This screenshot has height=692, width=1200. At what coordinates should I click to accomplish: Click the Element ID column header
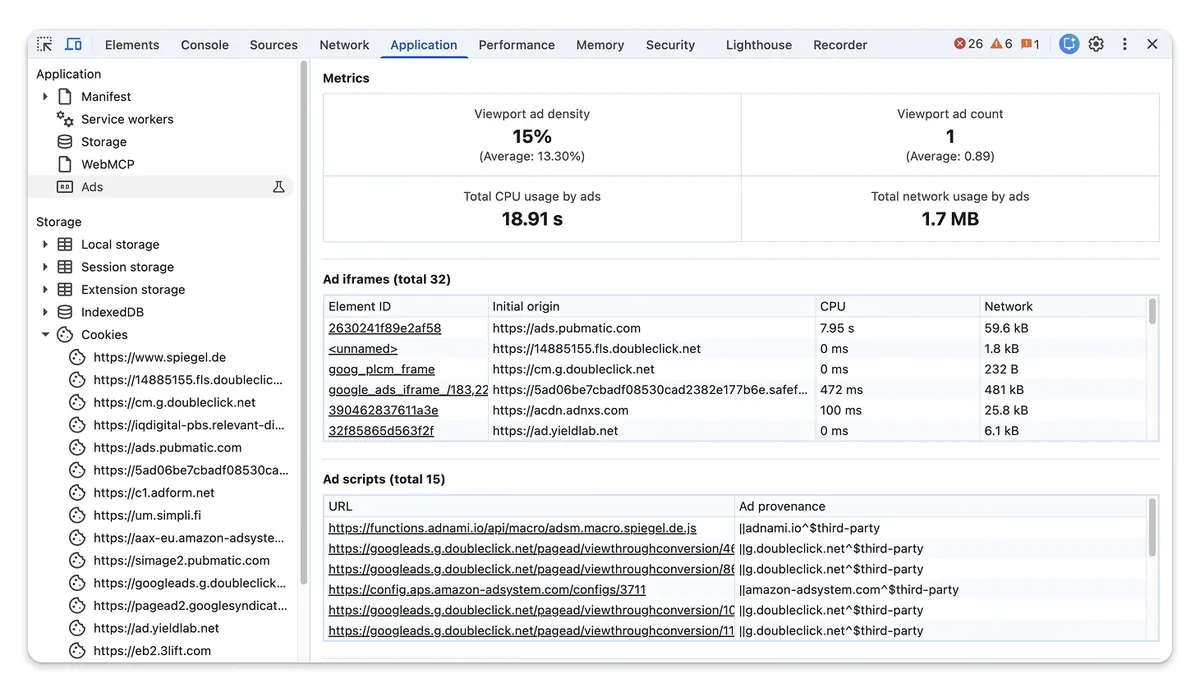coord(406,306)
